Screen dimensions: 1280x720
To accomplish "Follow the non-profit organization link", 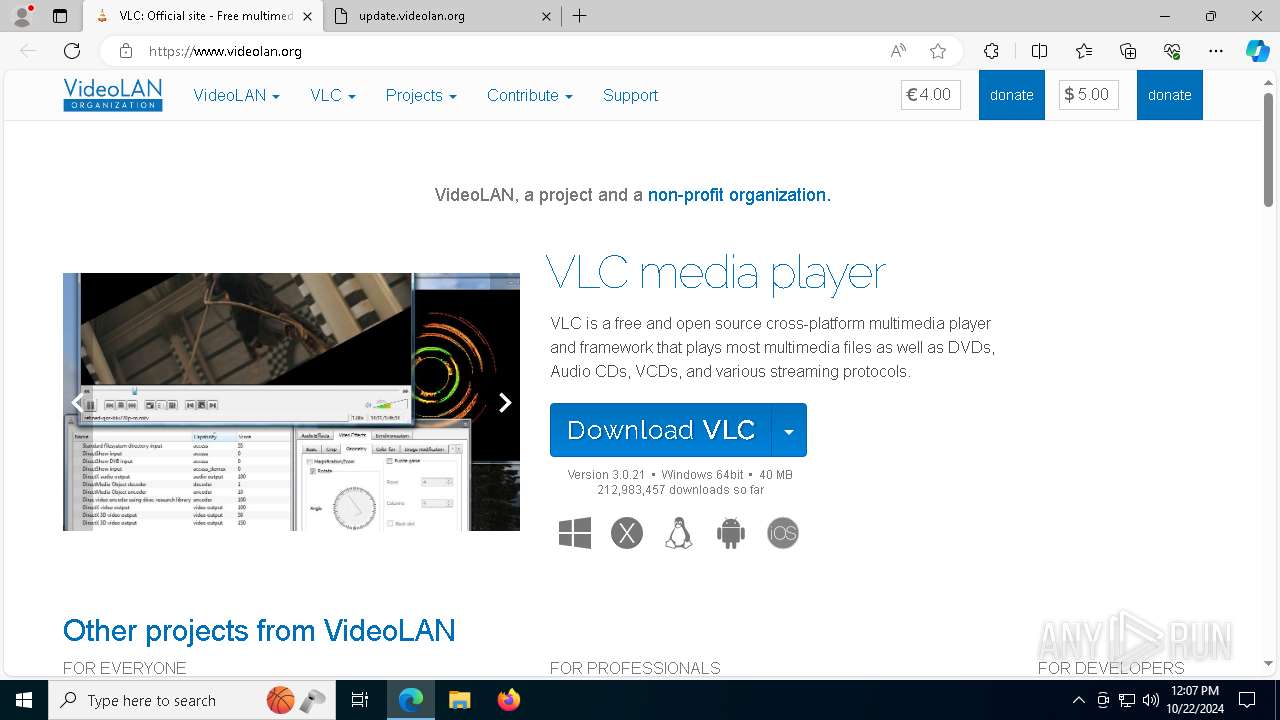I will point(739,195).
